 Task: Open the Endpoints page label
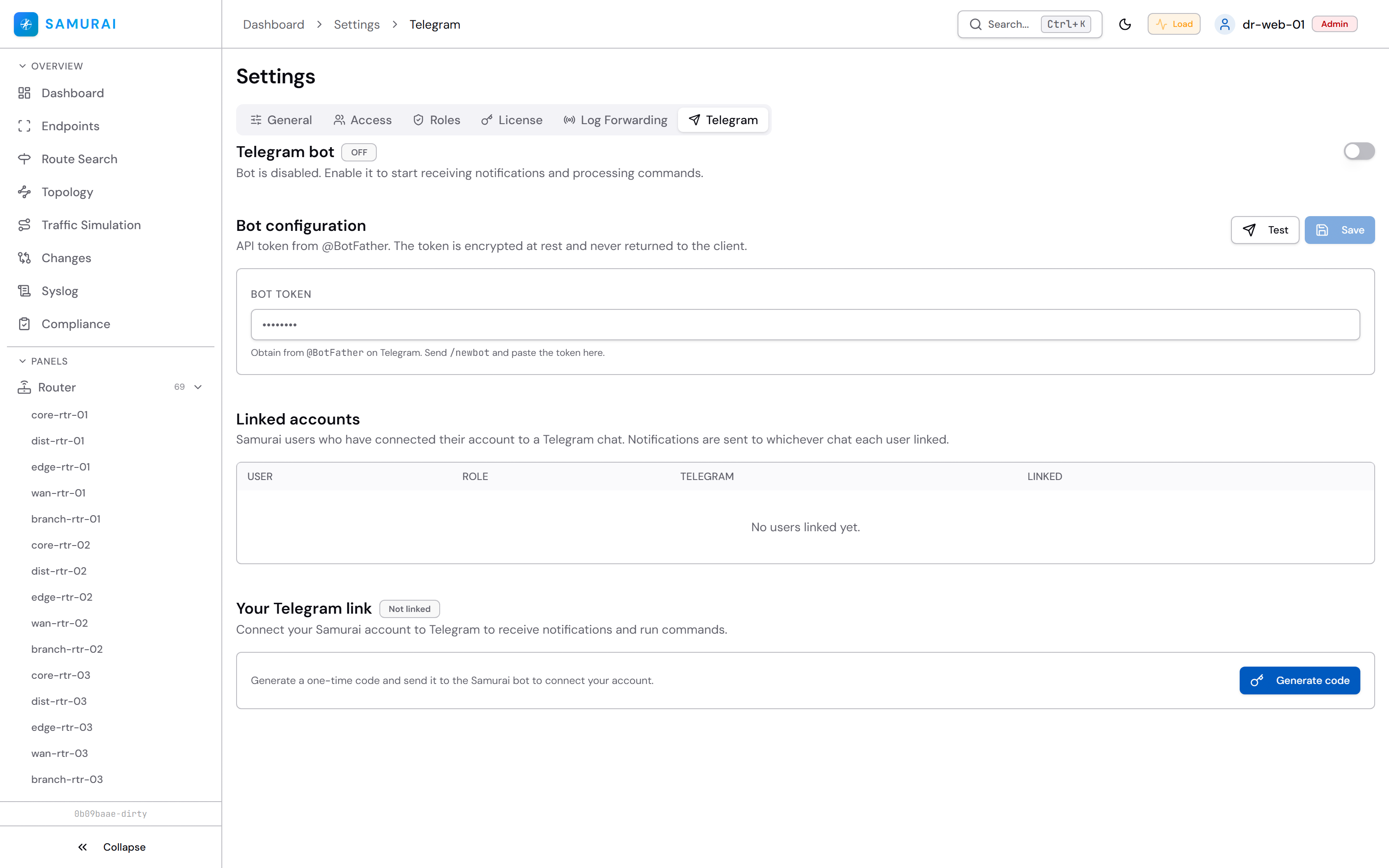pyautogui.click(x=71, y=126)
